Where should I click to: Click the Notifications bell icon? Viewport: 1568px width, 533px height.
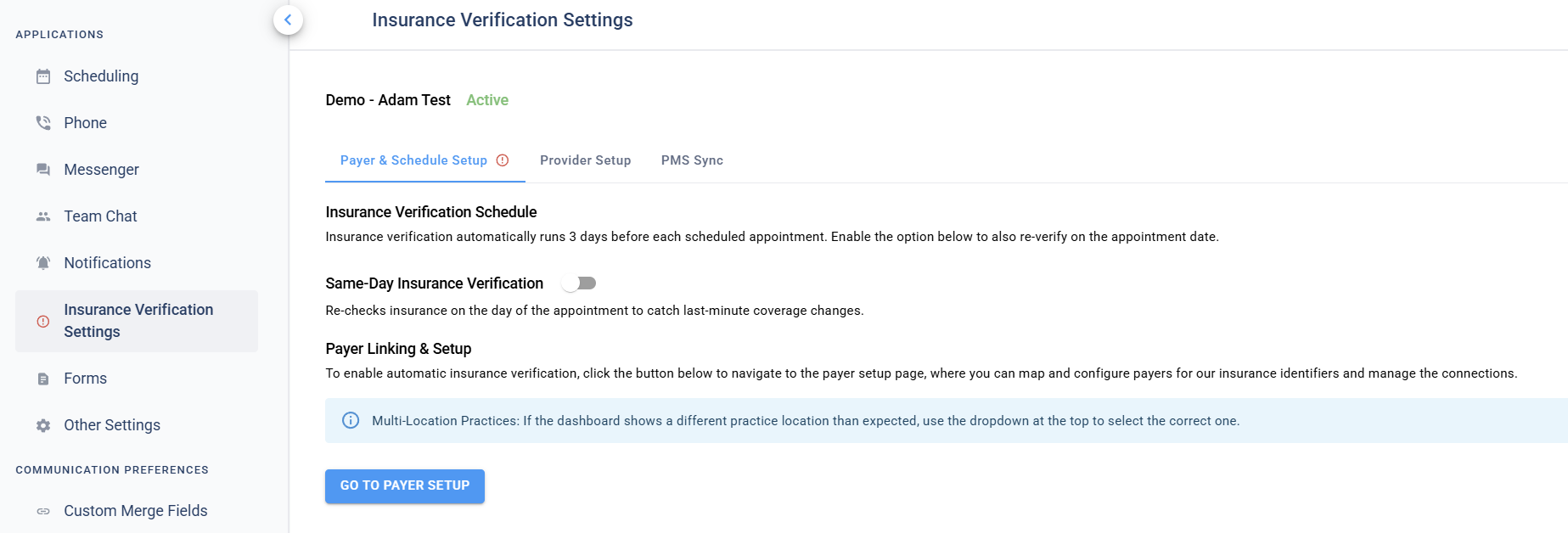pos(43,263)
